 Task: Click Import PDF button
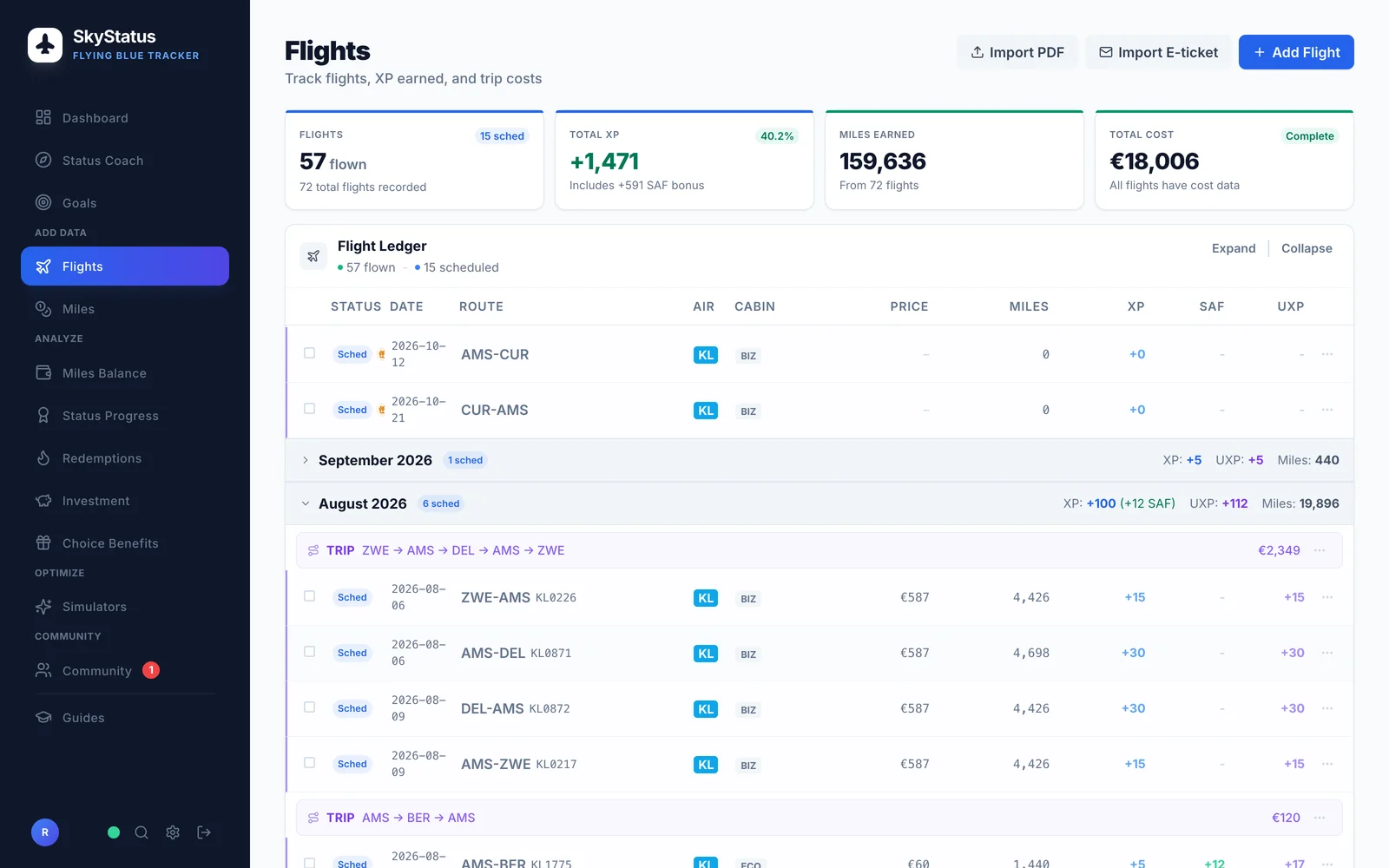point(1017,52)
